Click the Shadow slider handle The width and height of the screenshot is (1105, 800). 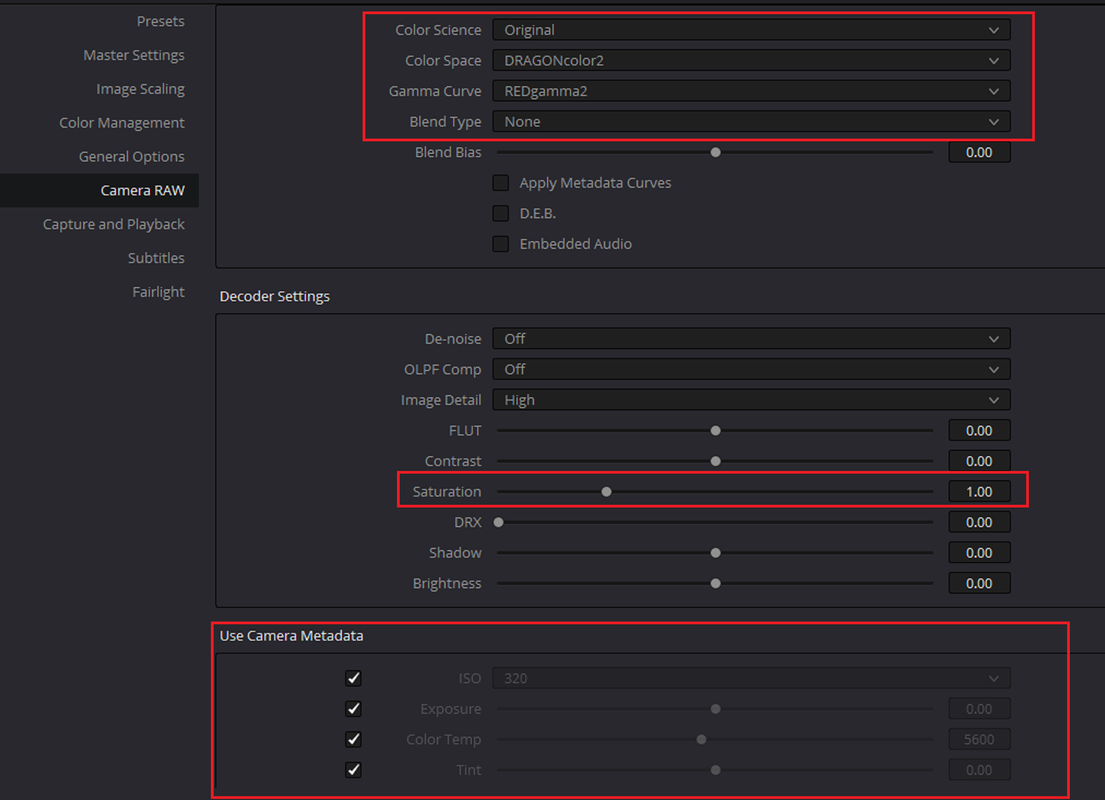tap(715, 553)
